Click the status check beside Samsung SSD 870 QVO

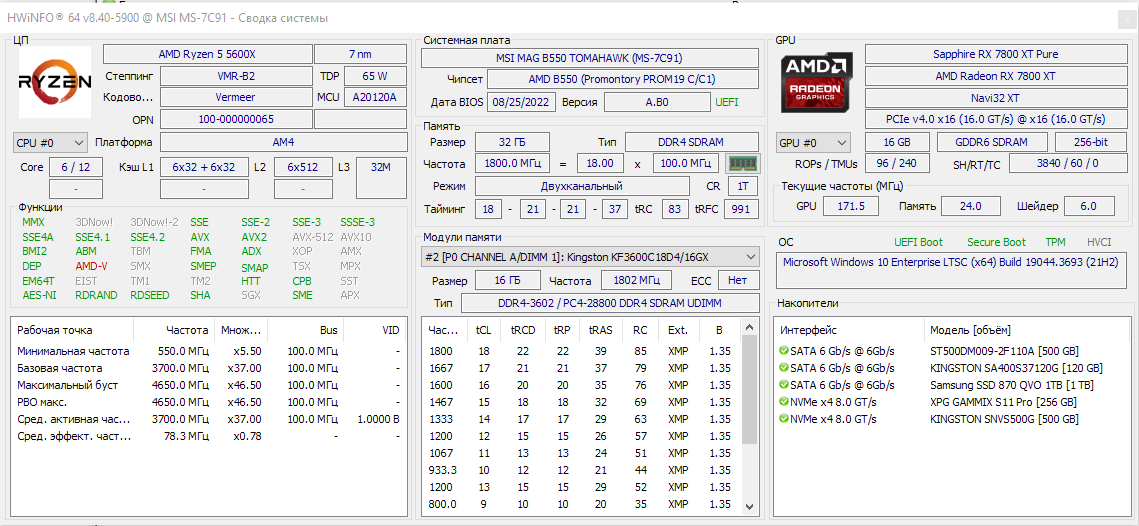[x=784, y=385]
